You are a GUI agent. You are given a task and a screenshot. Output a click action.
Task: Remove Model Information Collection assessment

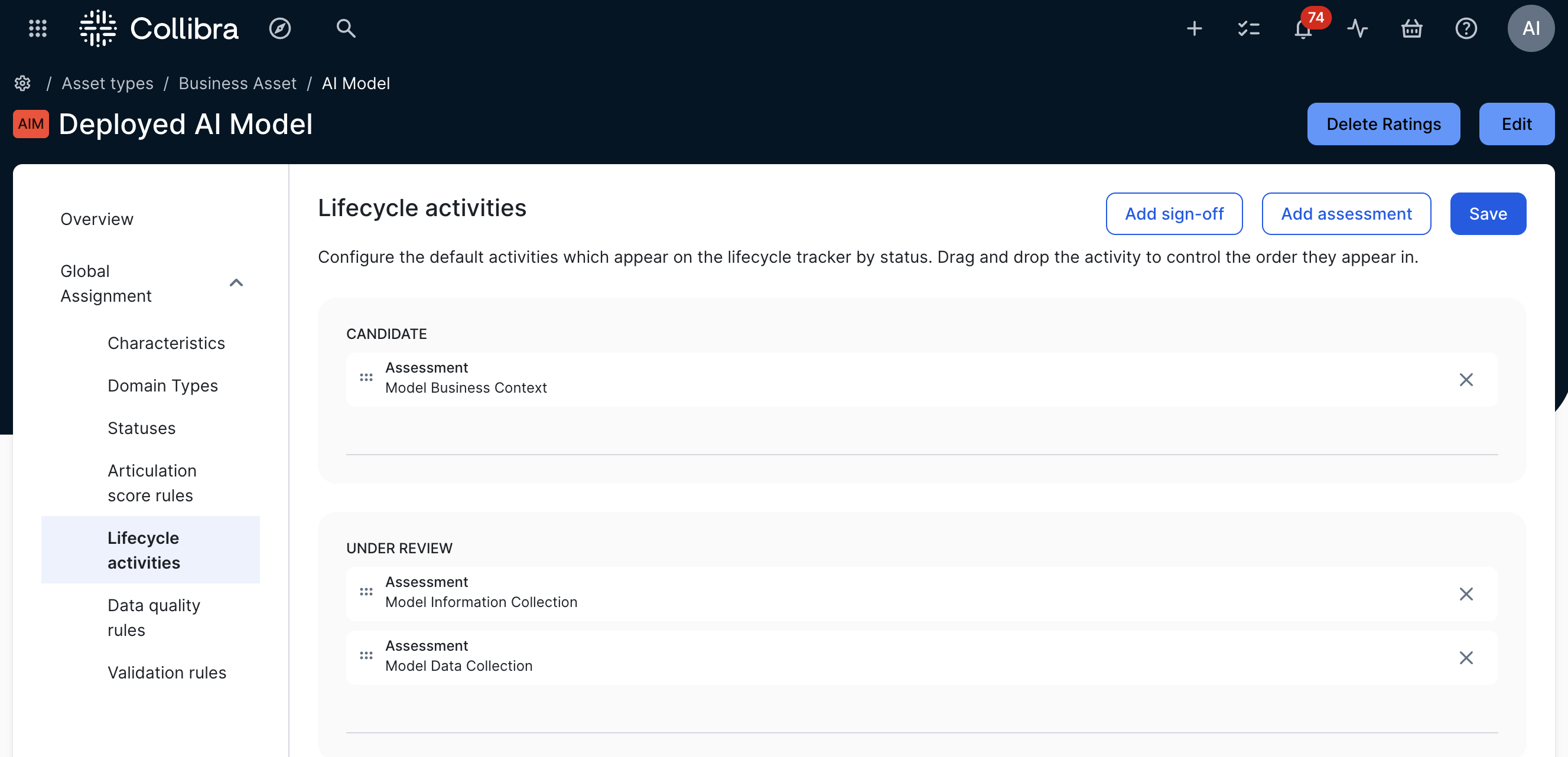coord(1465,594)
